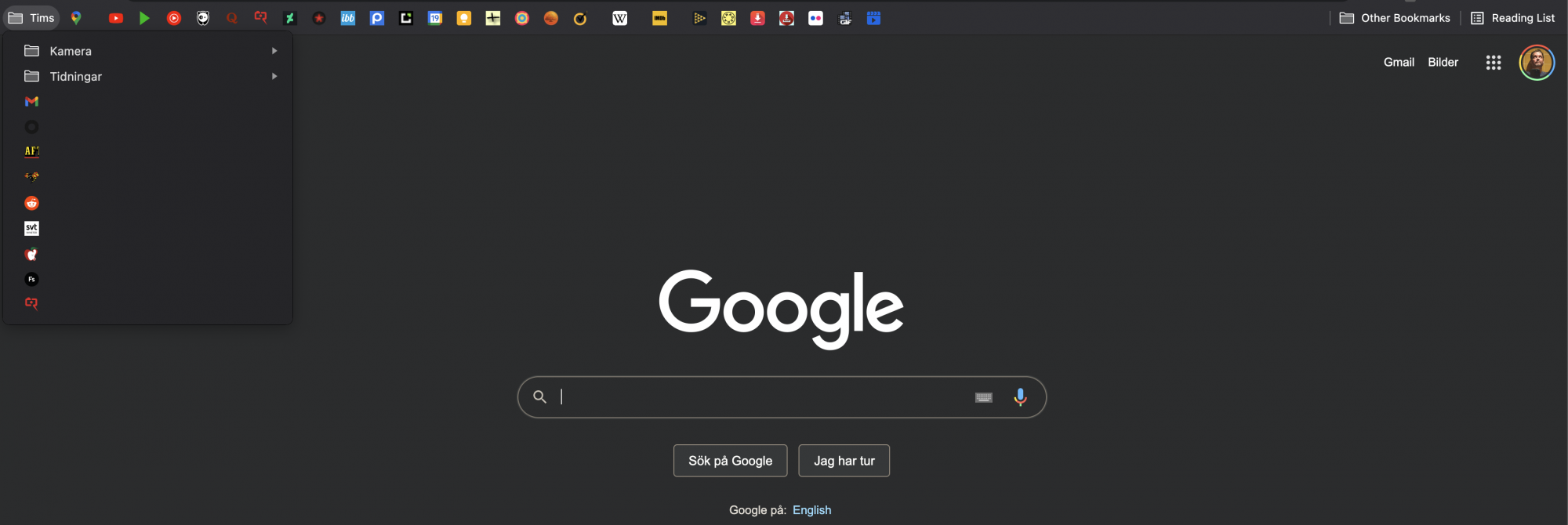This screenshot has width=1568, height=525.
Task: Click the red apple bookmark in Tims menu
Action: point(32,254)
